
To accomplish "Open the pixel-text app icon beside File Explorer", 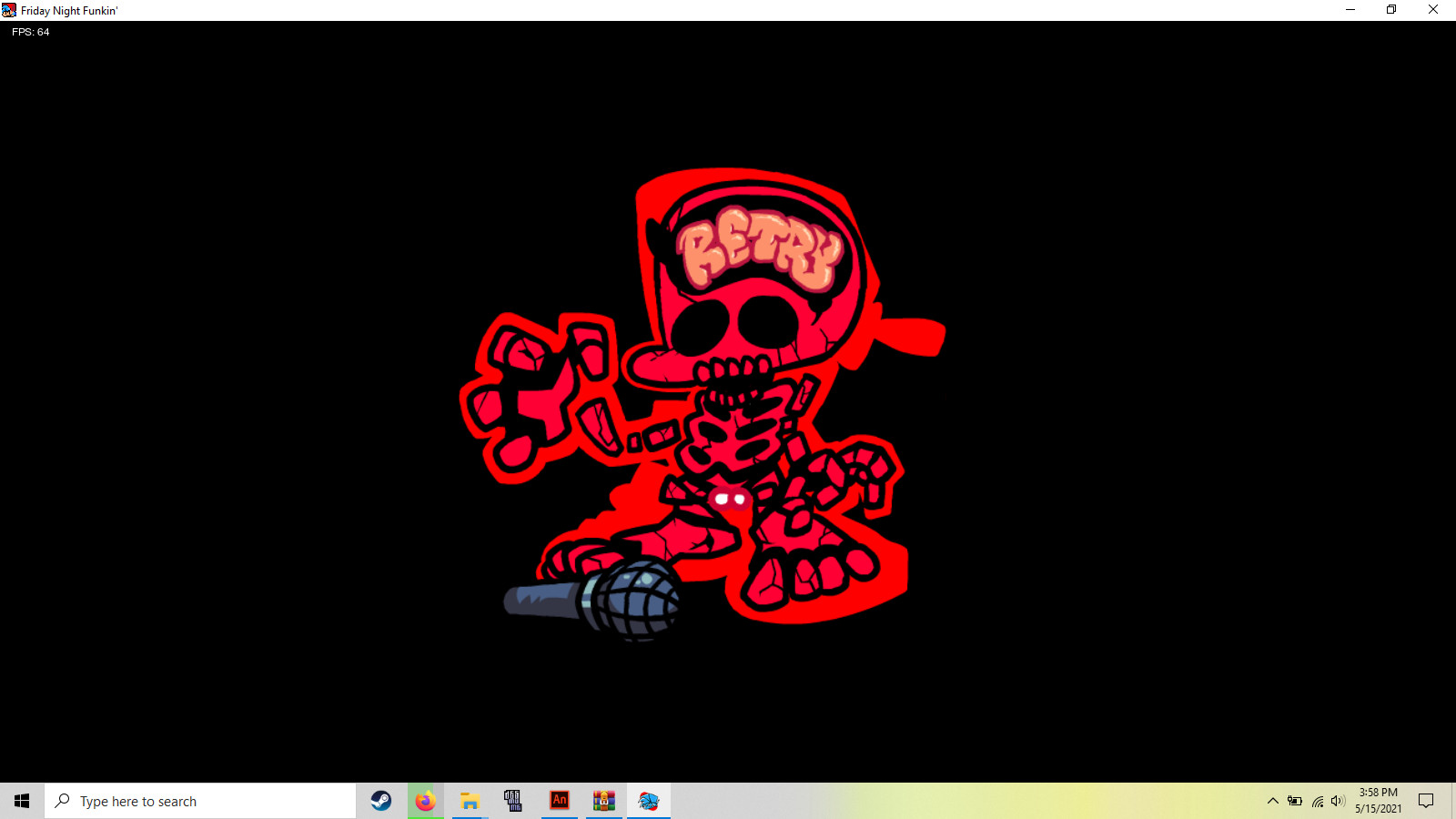I will (513, 801).
